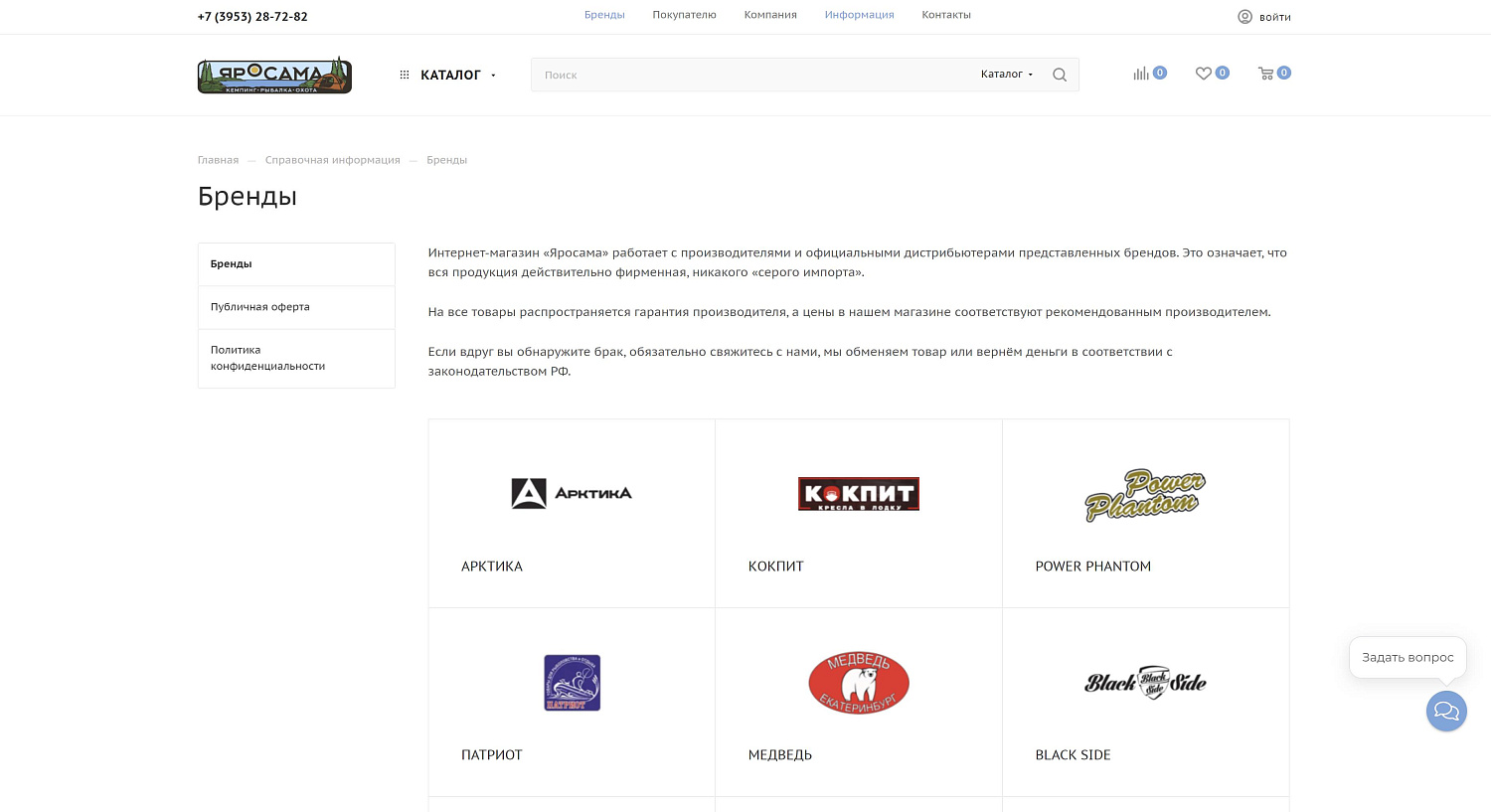The width and height of the screenshot is (1491, 812).
Task: Open the search scope Каталог dropdown
Action: [x=1006, y=75]
